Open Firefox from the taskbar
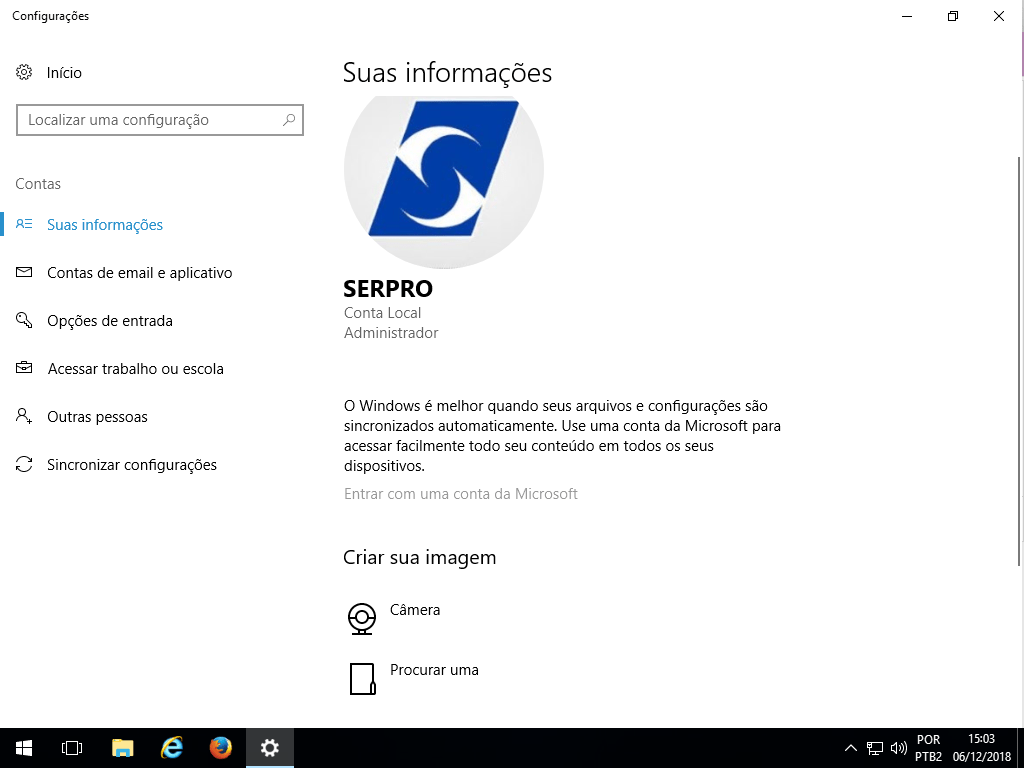 coord(221,747)
